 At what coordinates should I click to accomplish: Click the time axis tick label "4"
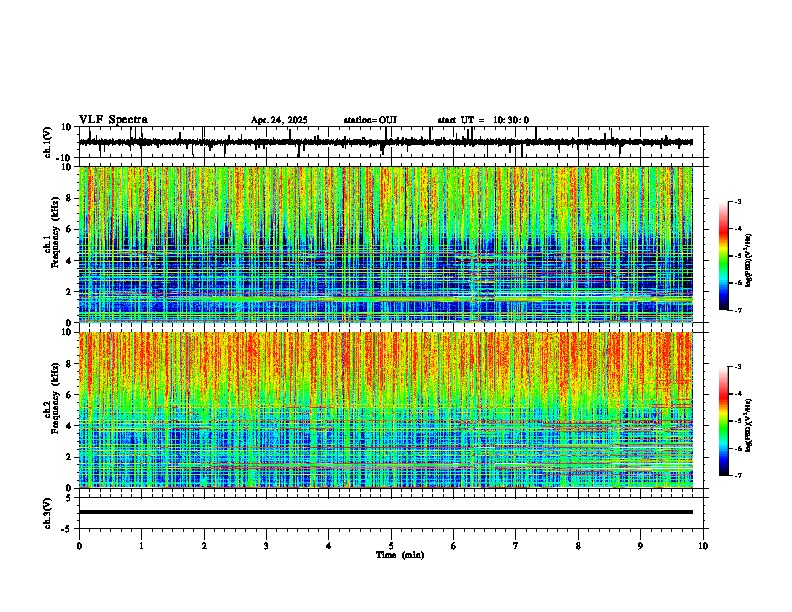(x=329, y=546)
